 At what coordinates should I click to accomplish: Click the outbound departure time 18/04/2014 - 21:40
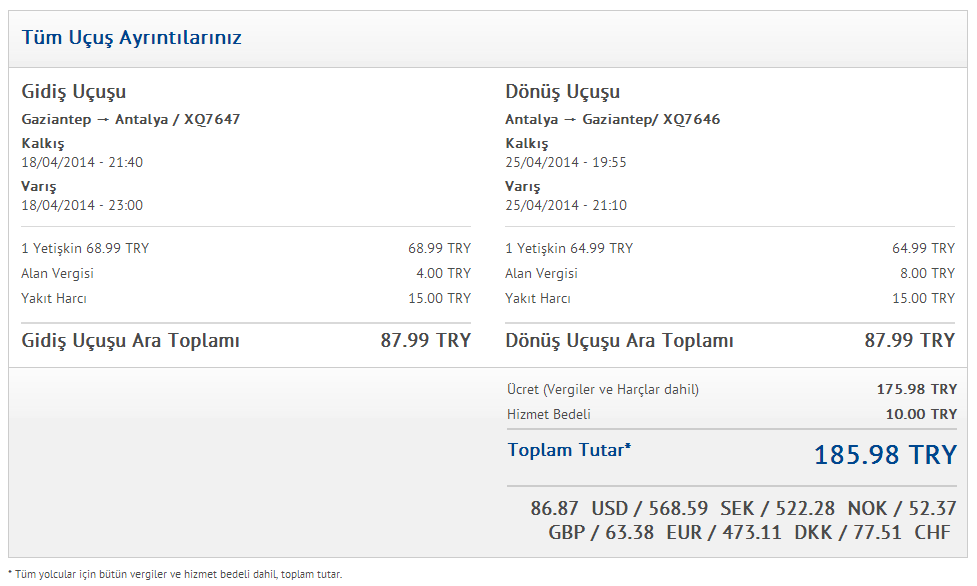coord(82,162)
